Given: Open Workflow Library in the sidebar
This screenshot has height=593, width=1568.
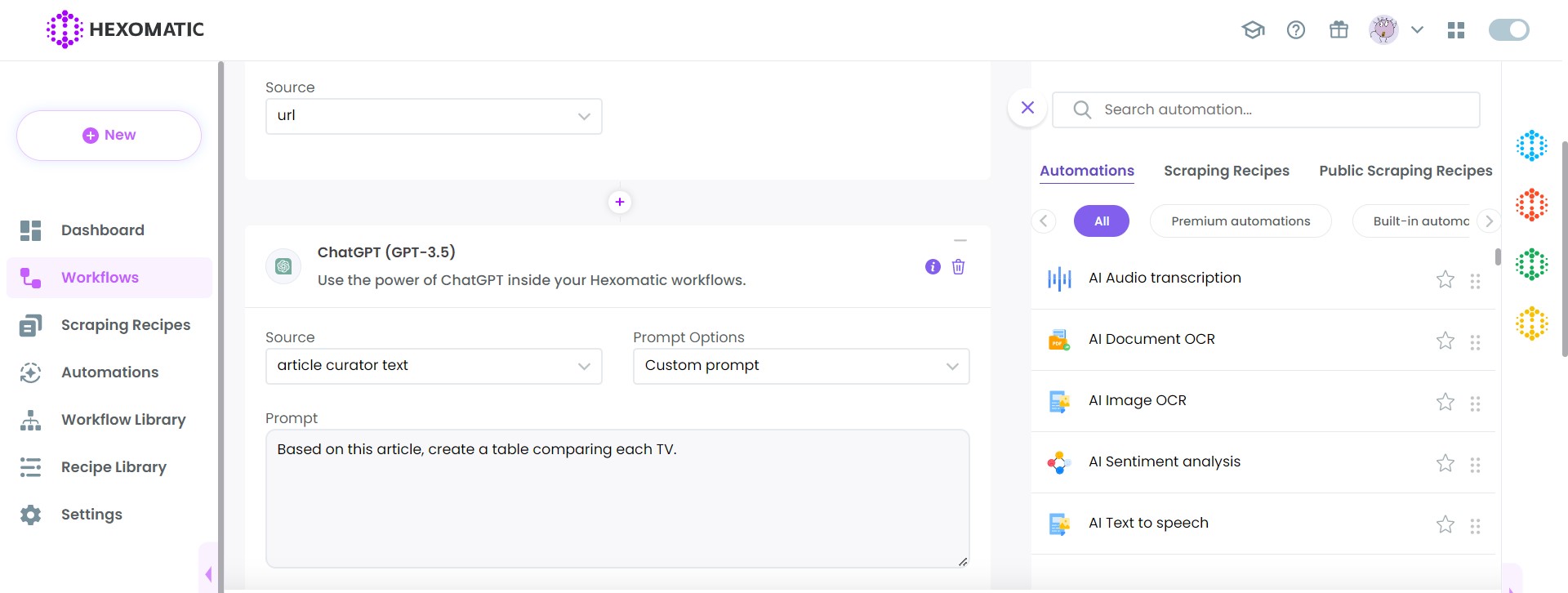Looking at the screenshot, I should (109, 420).
